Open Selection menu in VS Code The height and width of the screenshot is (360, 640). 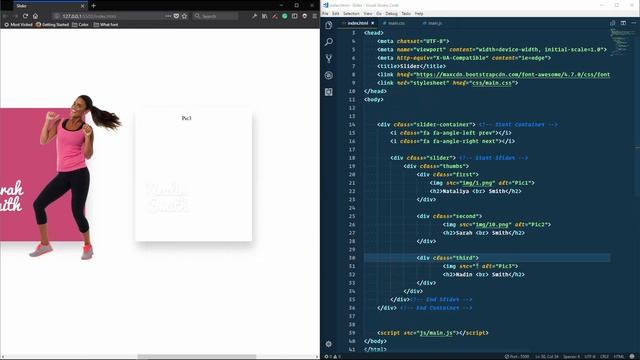pyautogui.click(x=351, y=13)
